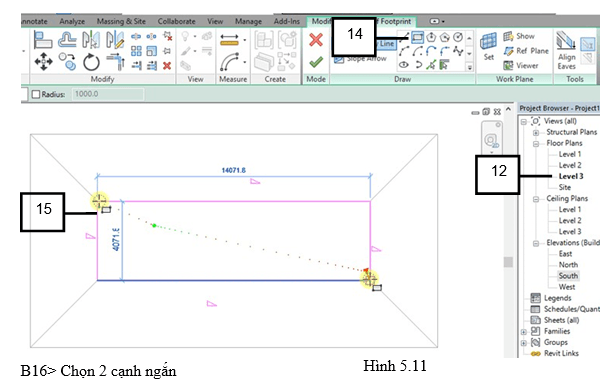Choose Mirror - Pick Axis tool

click(x=91, y=40)
